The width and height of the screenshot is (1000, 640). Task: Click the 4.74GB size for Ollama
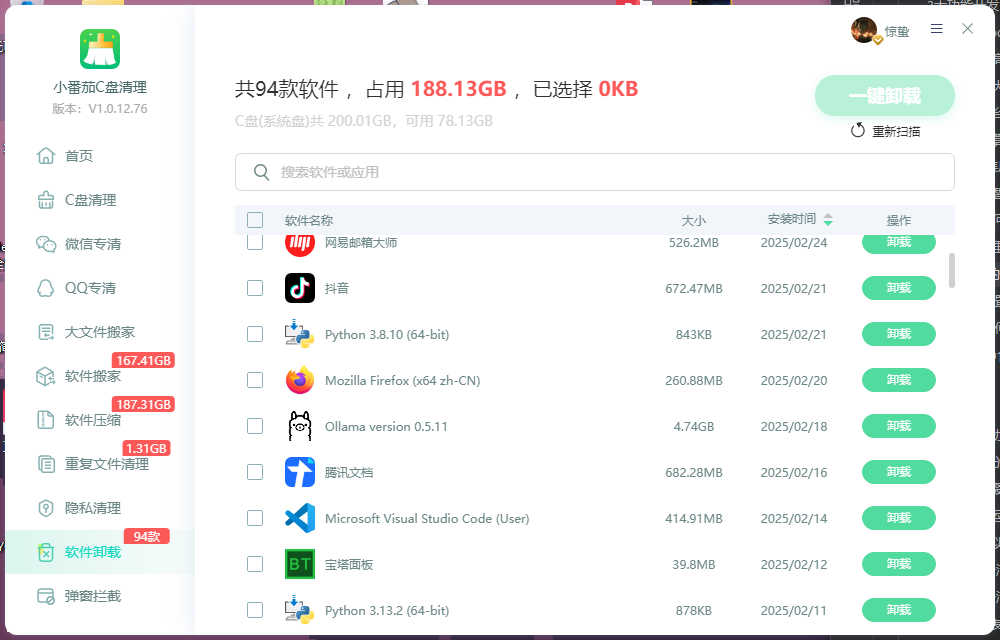694,426
